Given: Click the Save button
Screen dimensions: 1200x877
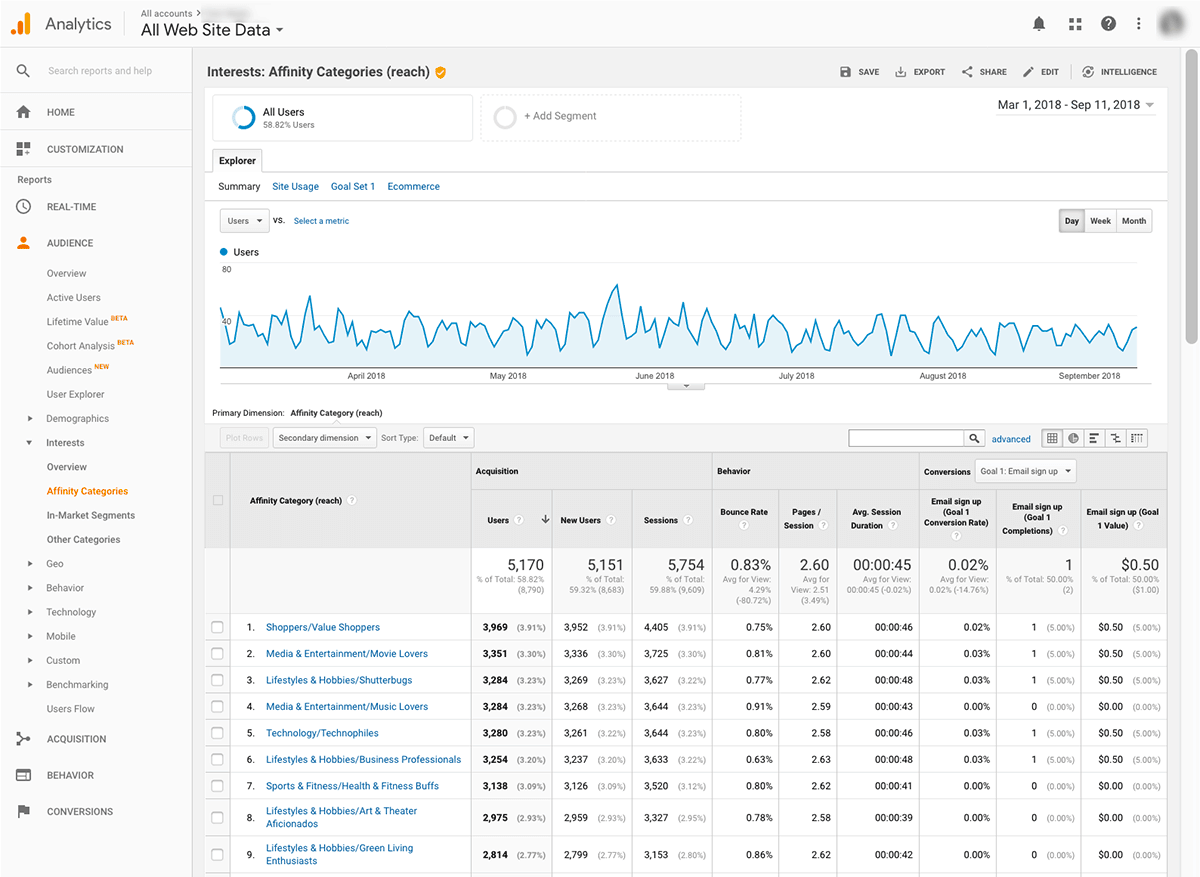Looking at the screenshot, I should click(x=860, y=72).
